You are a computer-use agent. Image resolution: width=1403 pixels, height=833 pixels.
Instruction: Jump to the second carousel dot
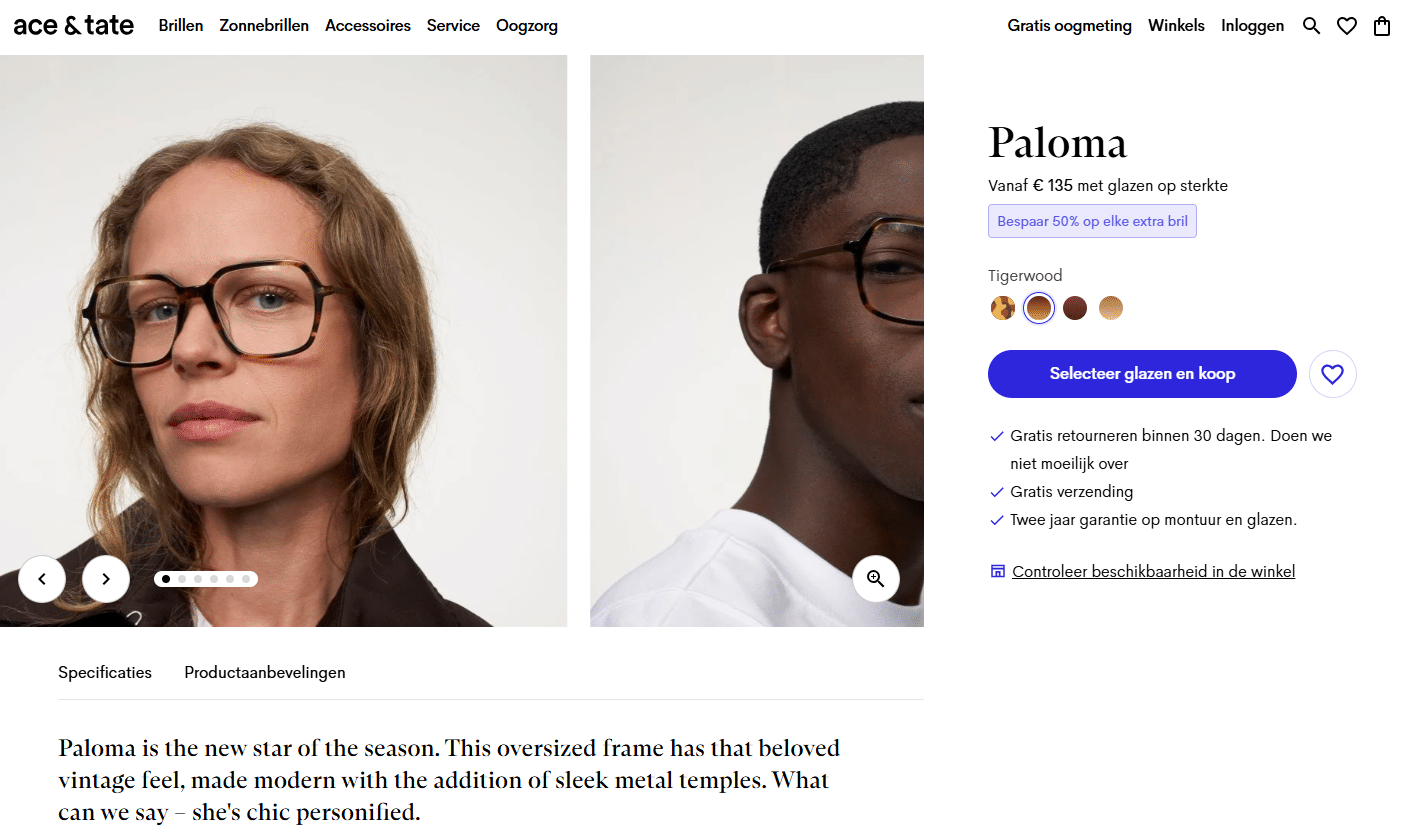pyautogui.click(x=182, y=579)
